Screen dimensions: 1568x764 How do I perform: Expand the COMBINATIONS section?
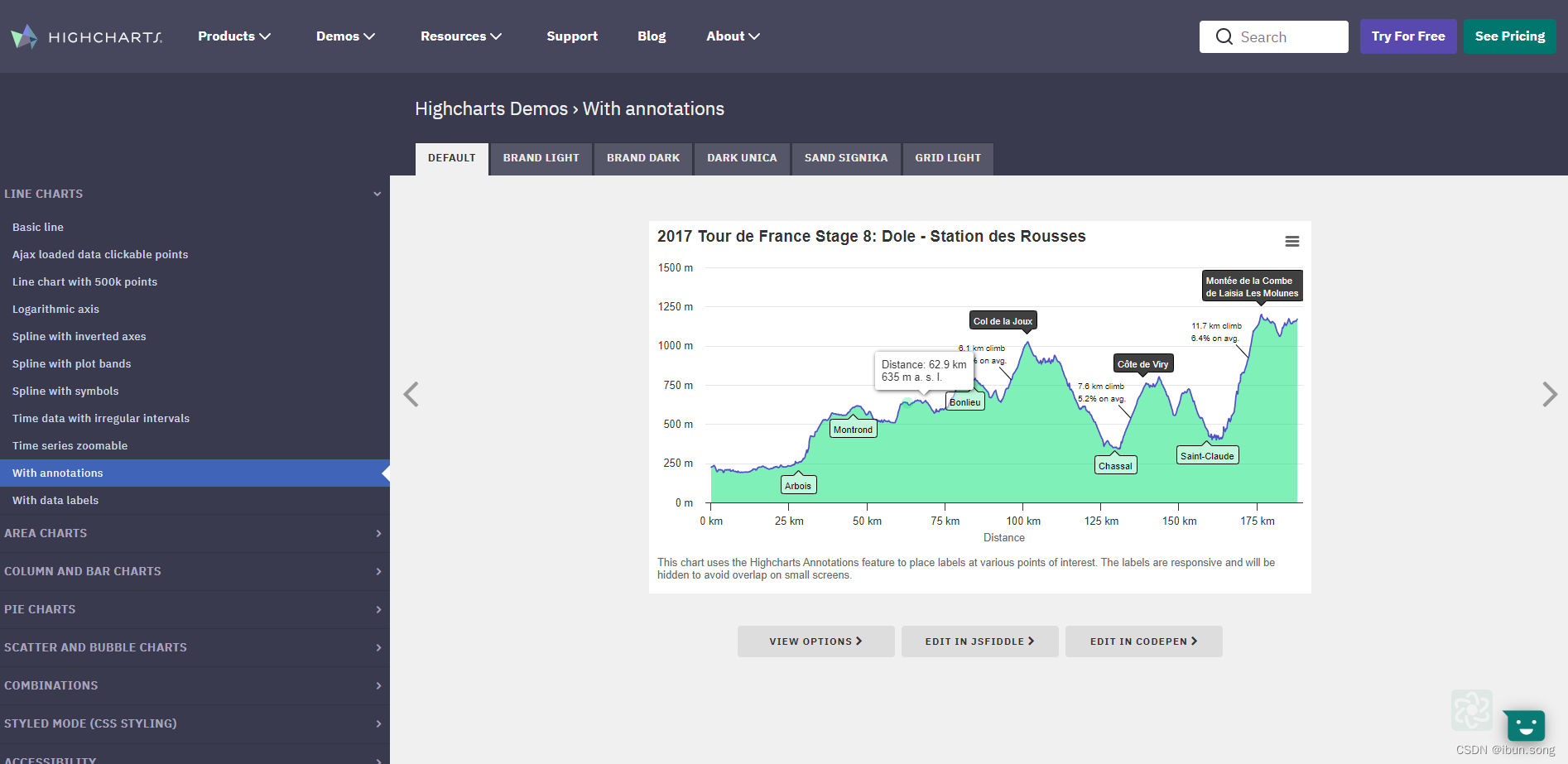[x=195, y=685]
